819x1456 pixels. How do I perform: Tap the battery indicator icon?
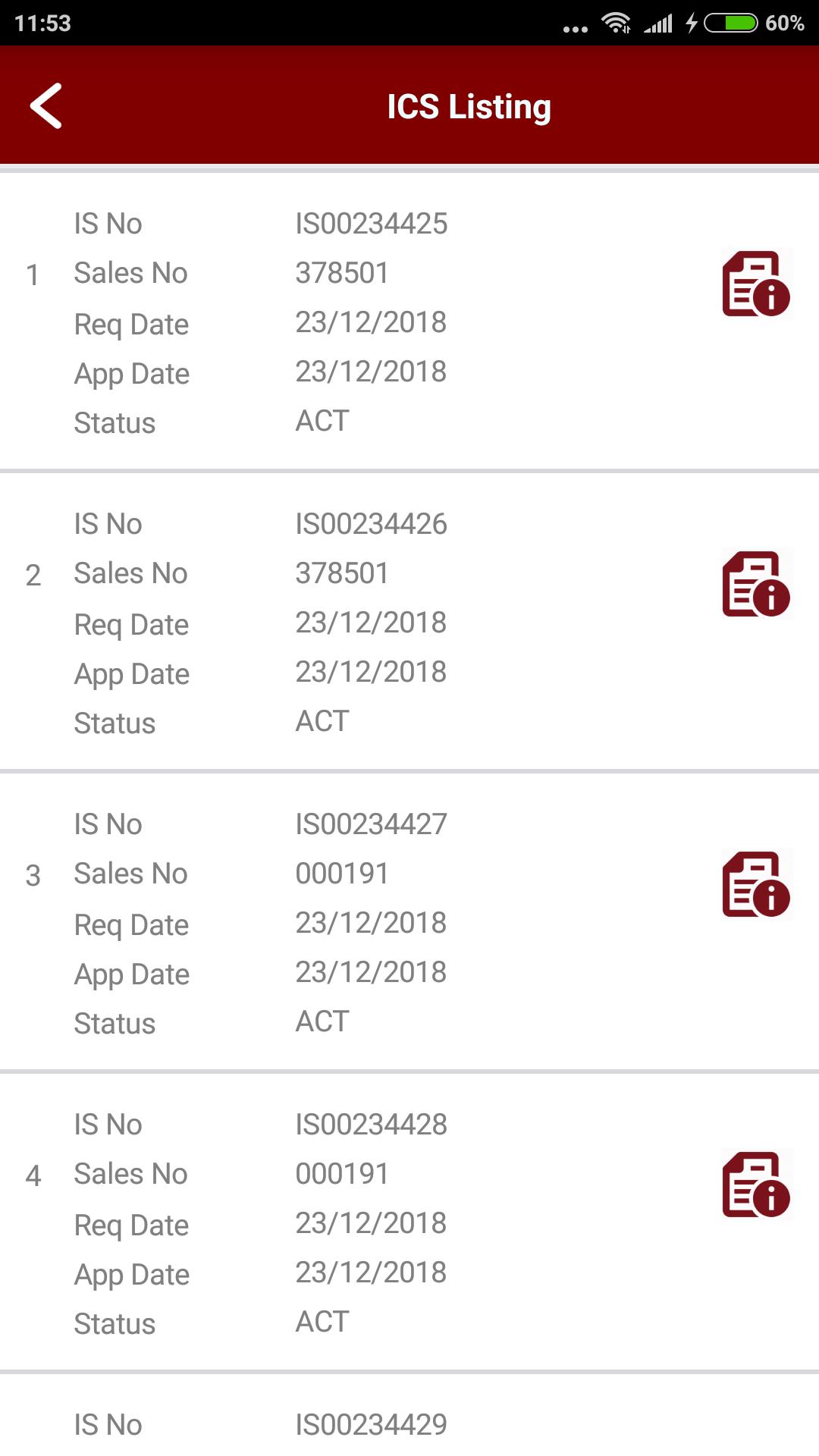click(730, 23)
